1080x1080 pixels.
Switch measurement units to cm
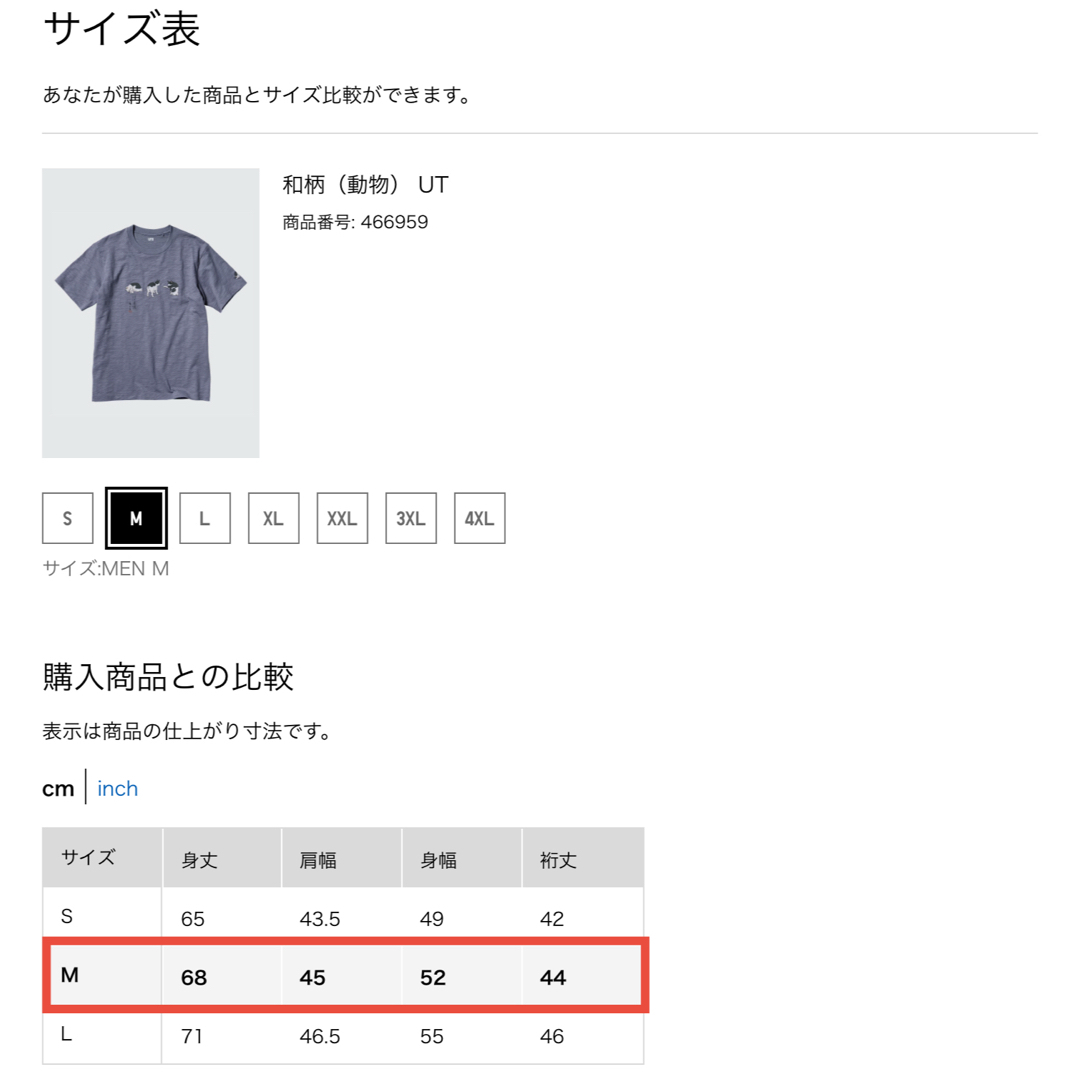(58, 789)
